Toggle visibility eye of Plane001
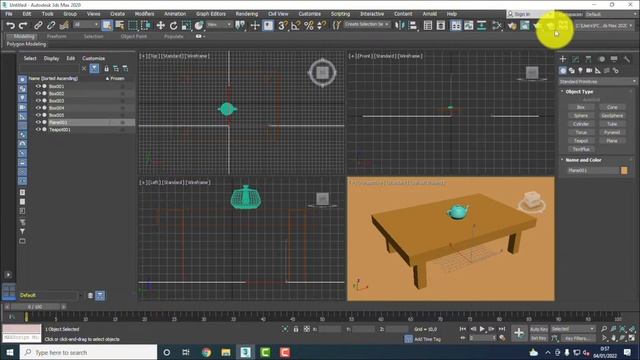Image resolution: width=640 pixels, height=360 pixels. pos(38,122)
